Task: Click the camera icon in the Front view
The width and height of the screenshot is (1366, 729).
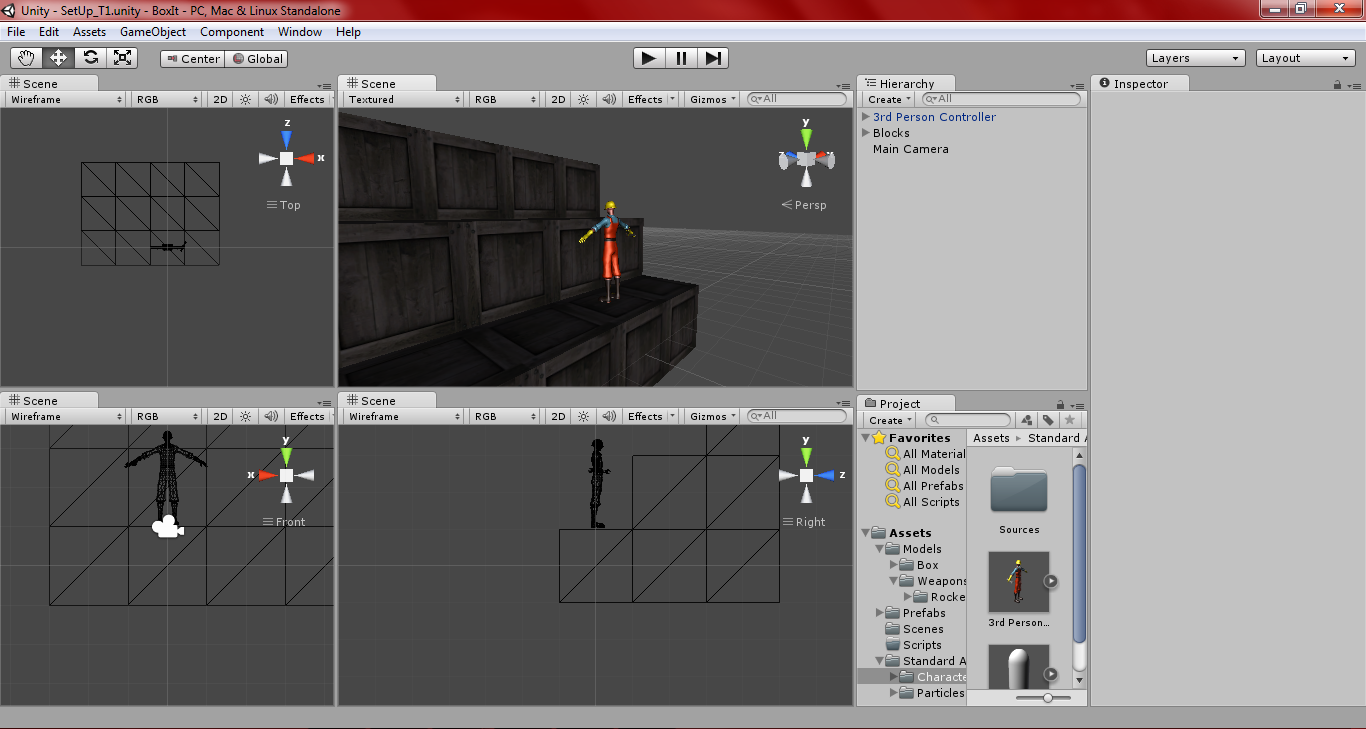Action: click(167, 527)
